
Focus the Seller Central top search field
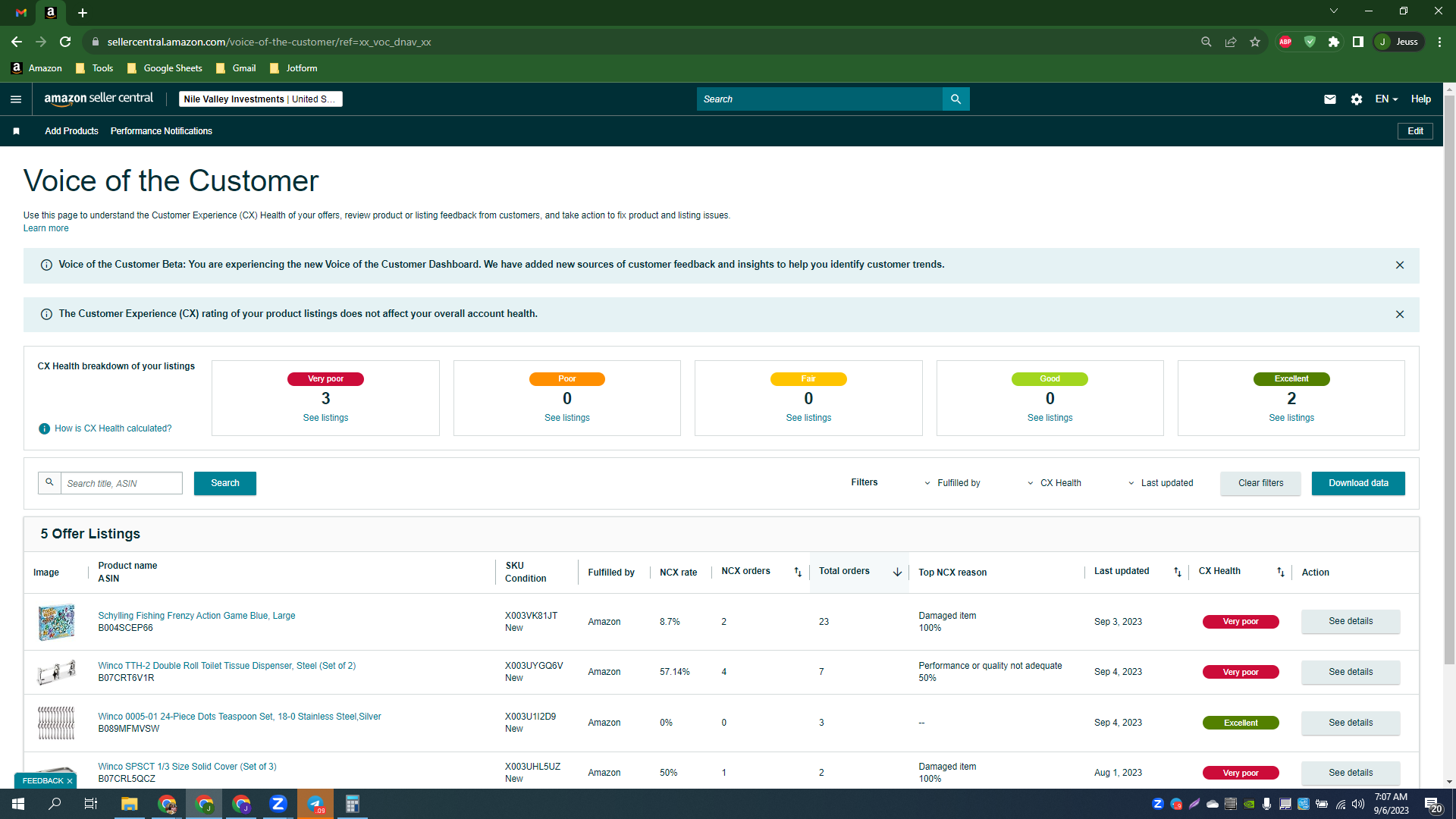click(x=819, y=99)
